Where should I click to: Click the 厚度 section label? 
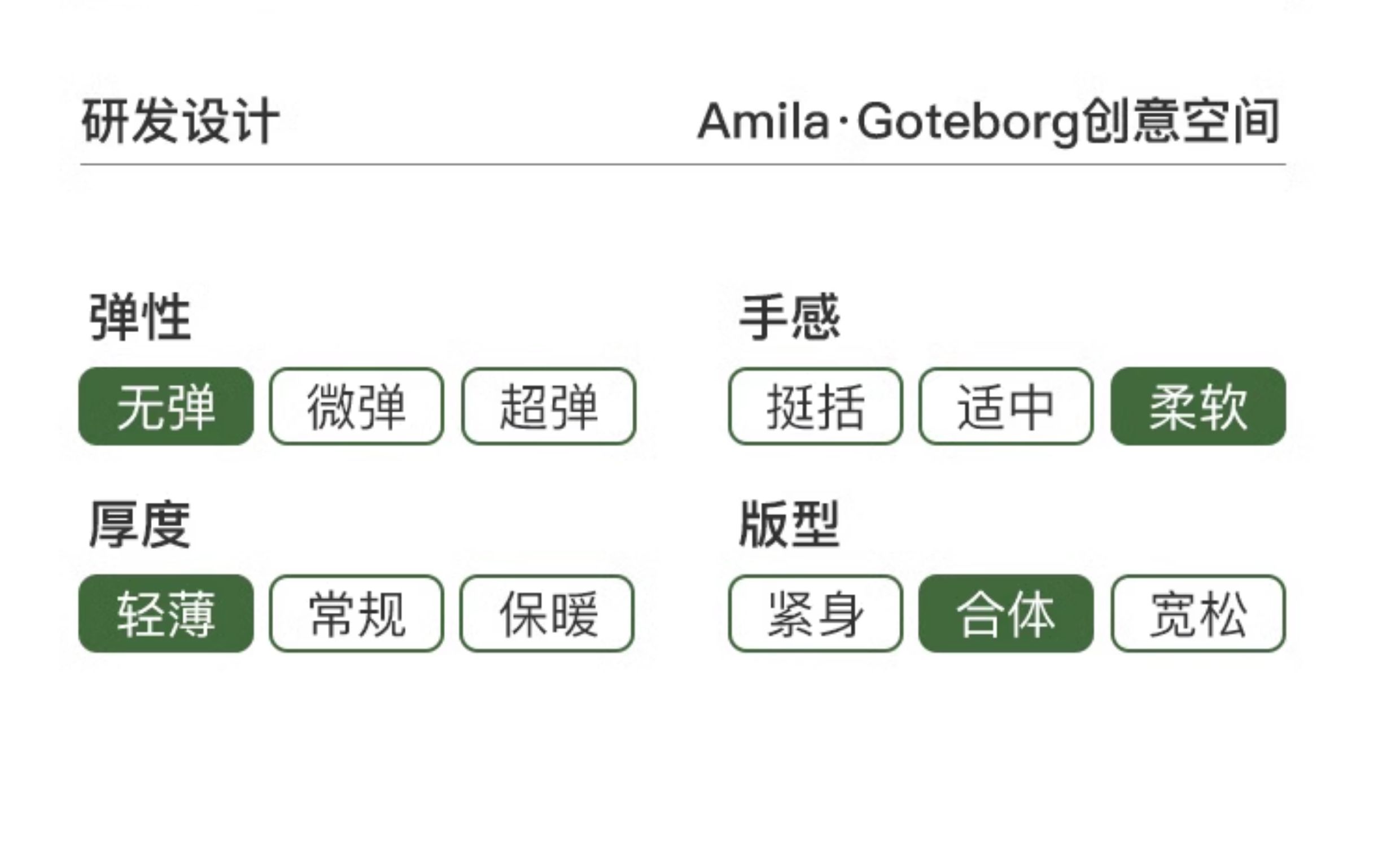coord(140,524)
